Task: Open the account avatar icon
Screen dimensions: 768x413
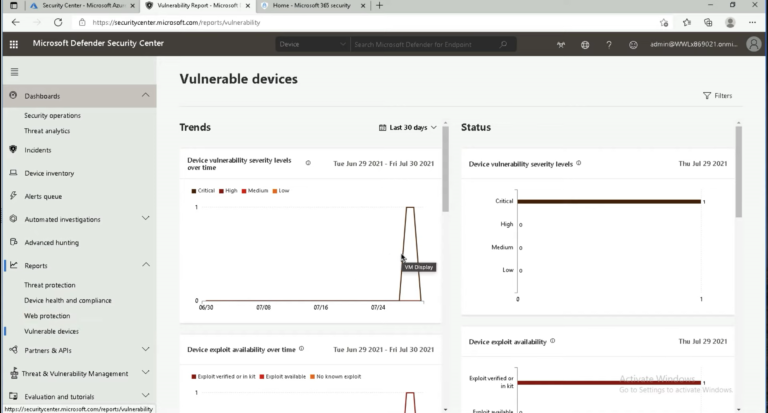Action: pos(754,44)
